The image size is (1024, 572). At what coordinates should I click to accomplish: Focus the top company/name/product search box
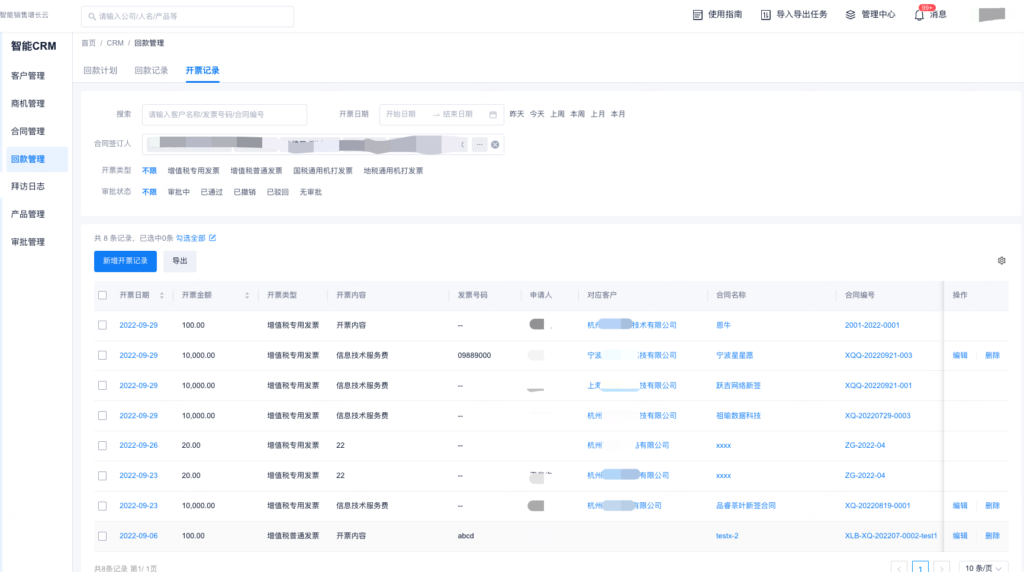[x=188, y=17]
